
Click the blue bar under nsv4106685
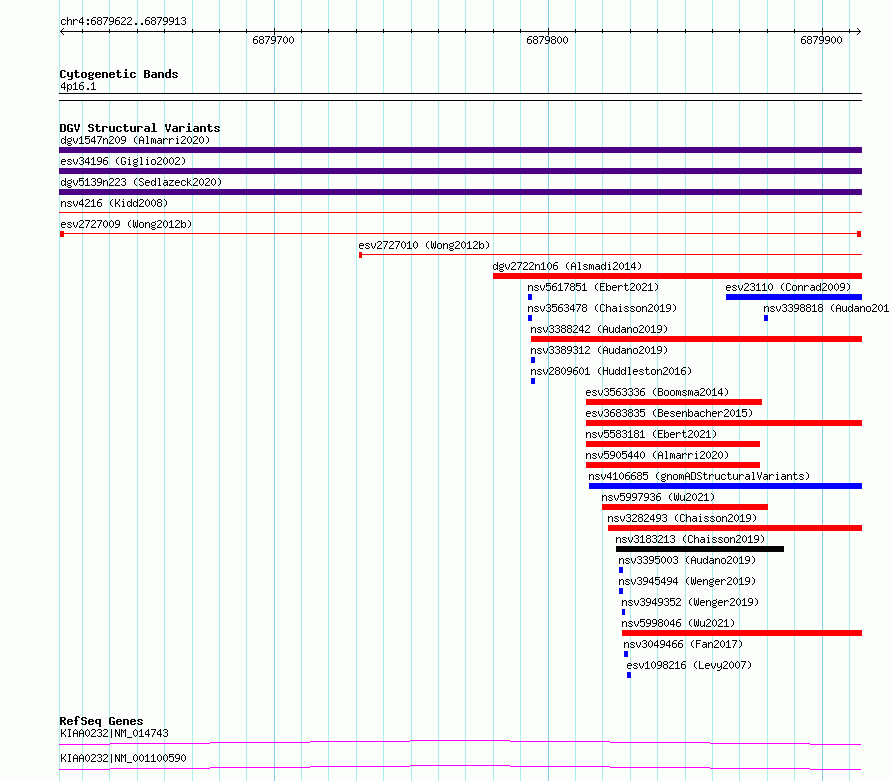725,486
